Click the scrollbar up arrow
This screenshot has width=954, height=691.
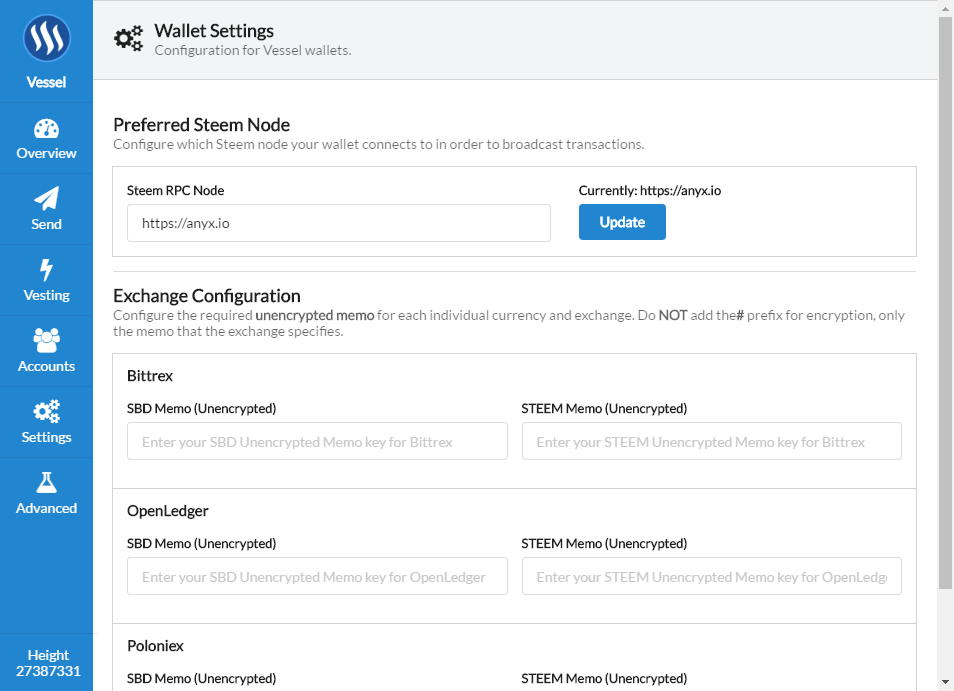coord(945,8)
